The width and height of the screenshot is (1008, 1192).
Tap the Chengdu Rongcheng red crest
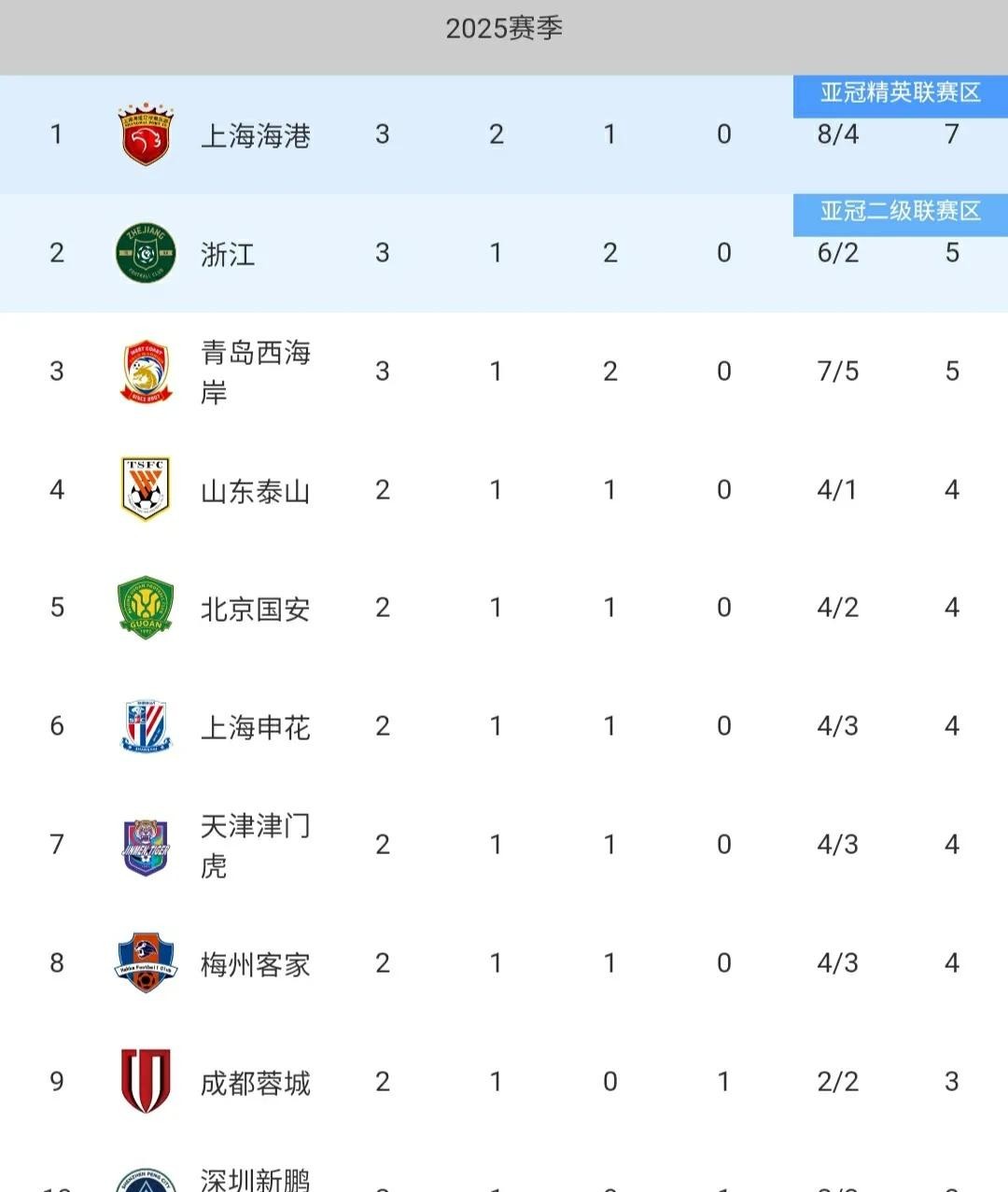pos(146,1081)
